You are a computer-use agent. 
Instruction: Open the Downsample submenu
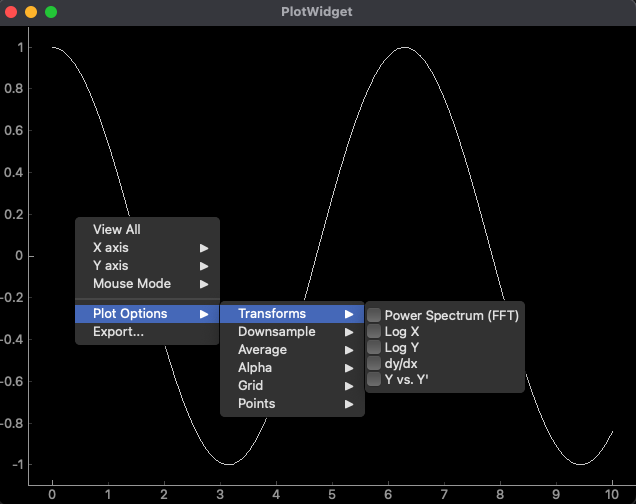(292, 332)
